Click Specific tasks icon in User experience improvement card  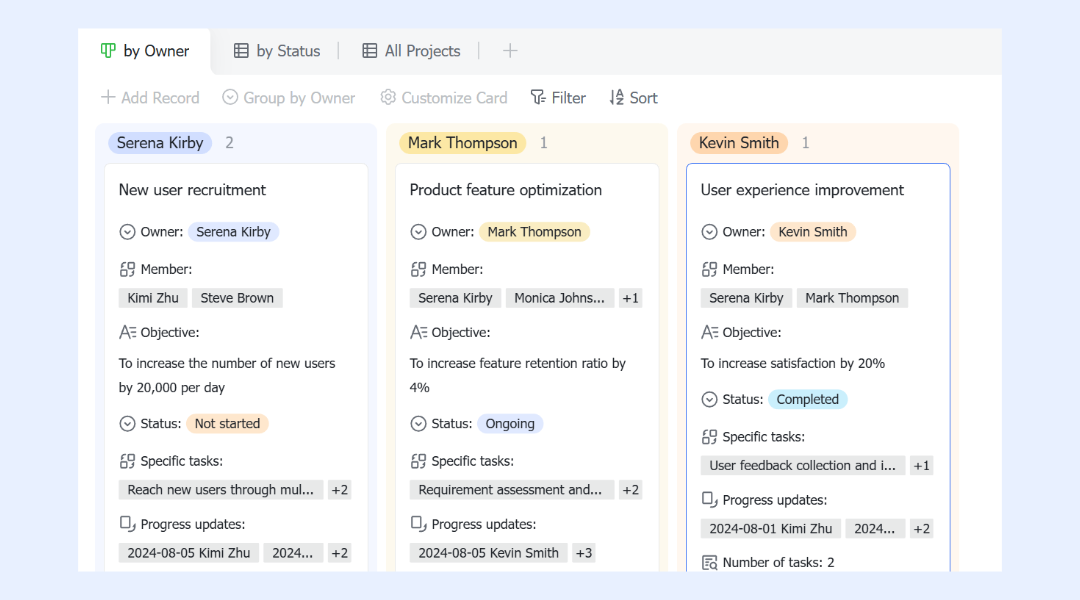tap(709, 437)
